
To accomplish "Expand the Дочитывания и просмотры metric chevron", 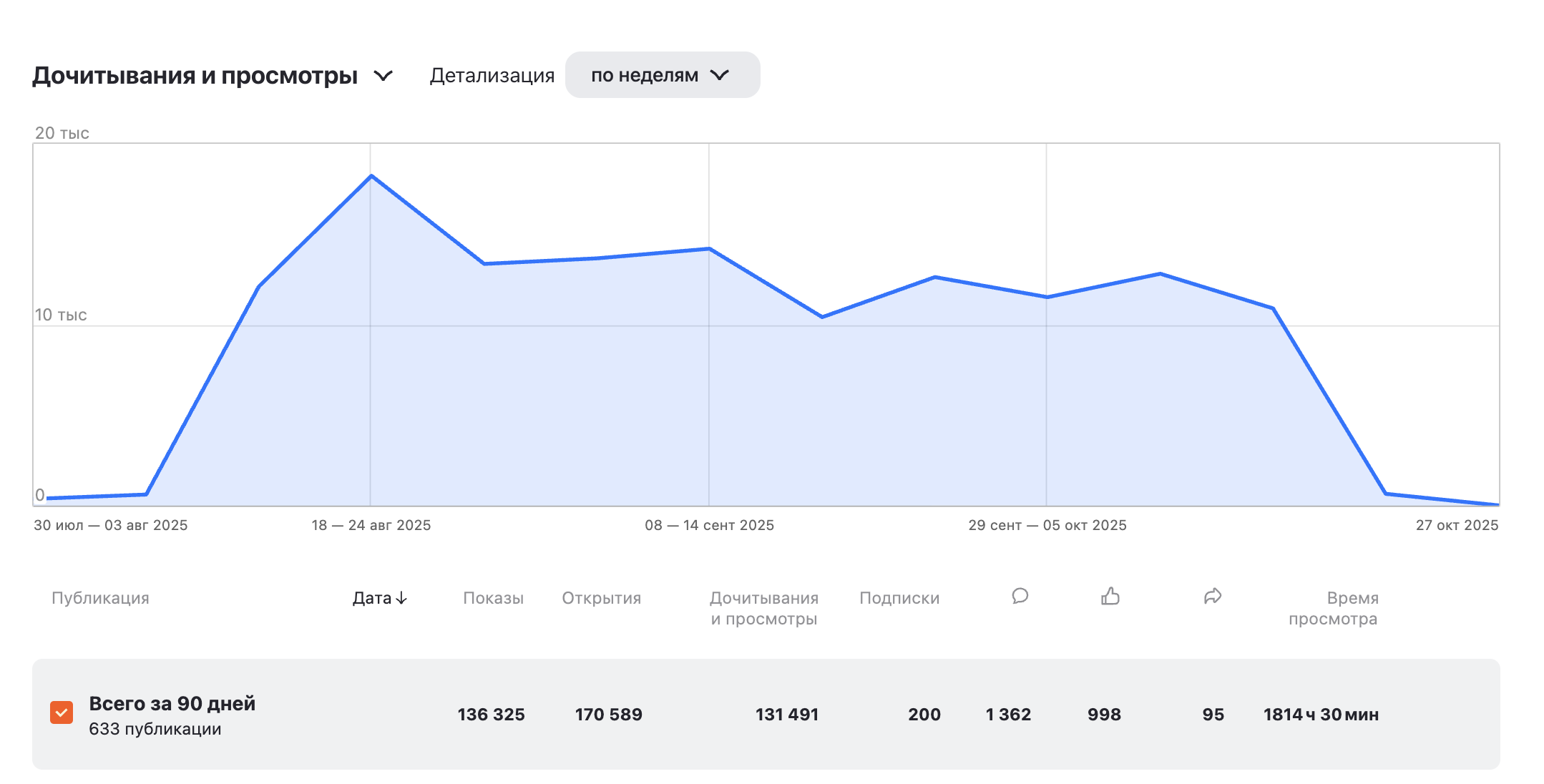I will (x=383, y=76).
